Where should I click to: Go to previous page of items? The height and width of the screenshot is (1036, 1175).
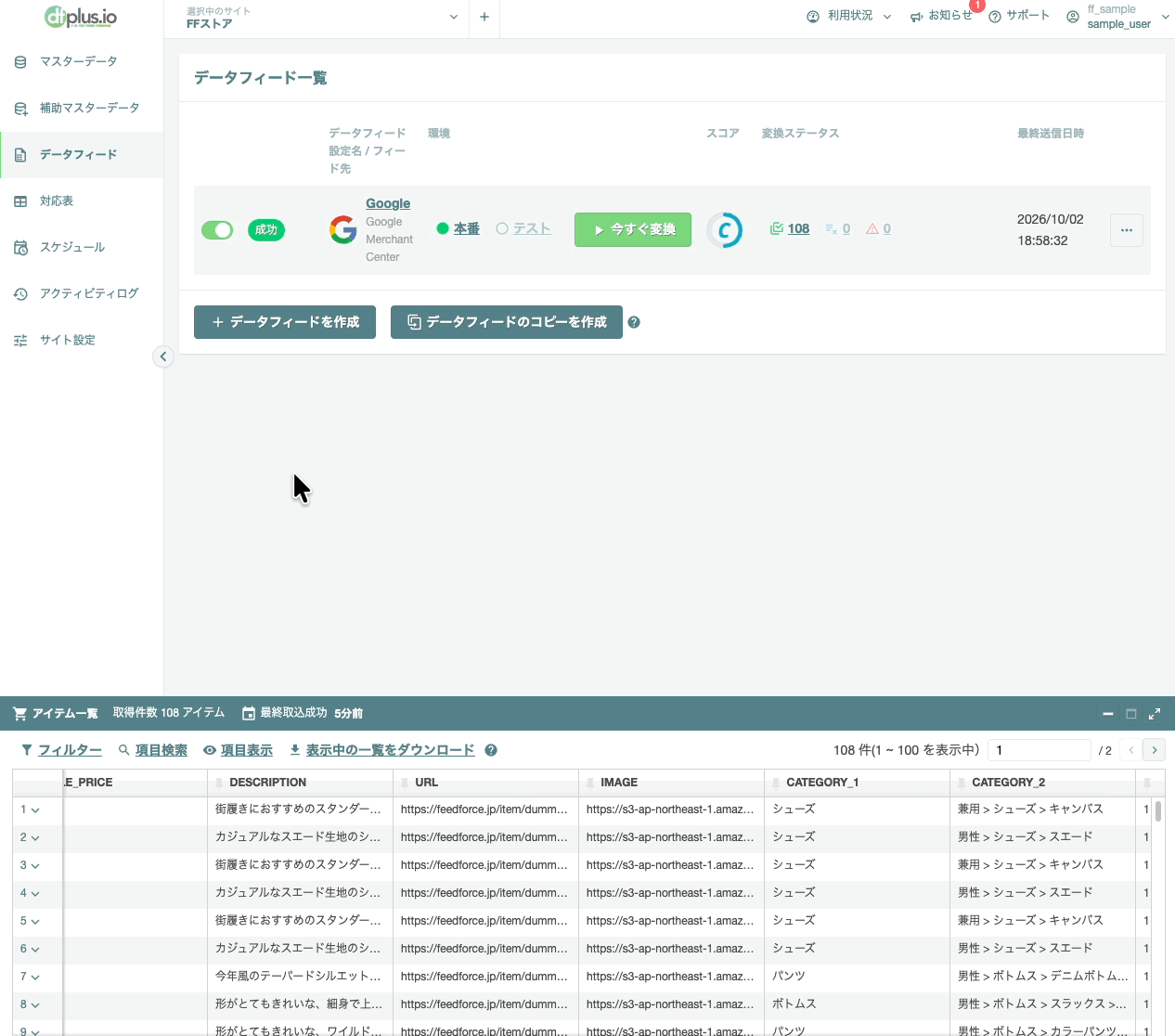click(x=1131, y=750)
